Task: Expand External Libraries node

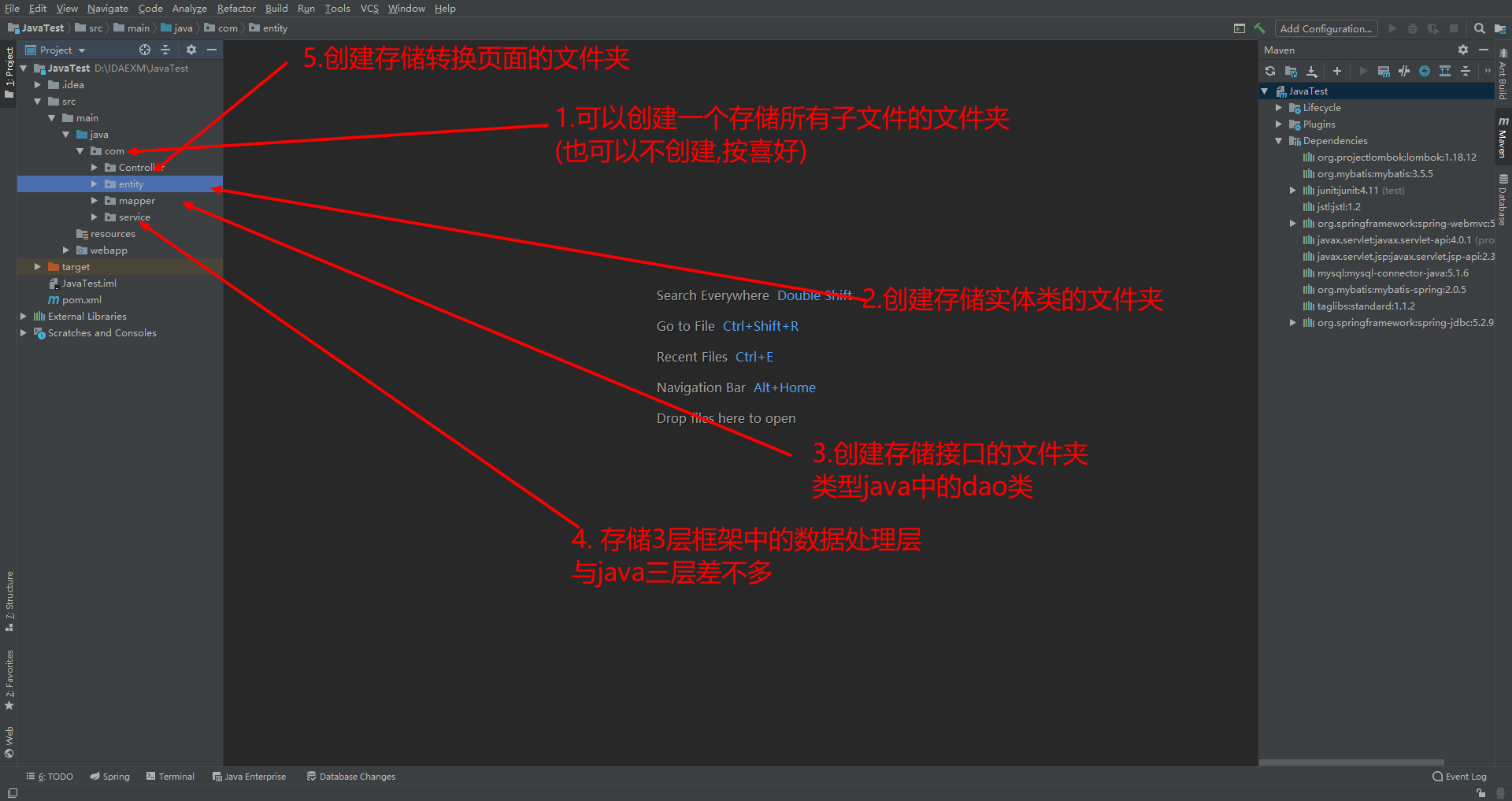Action: (24, 317)
